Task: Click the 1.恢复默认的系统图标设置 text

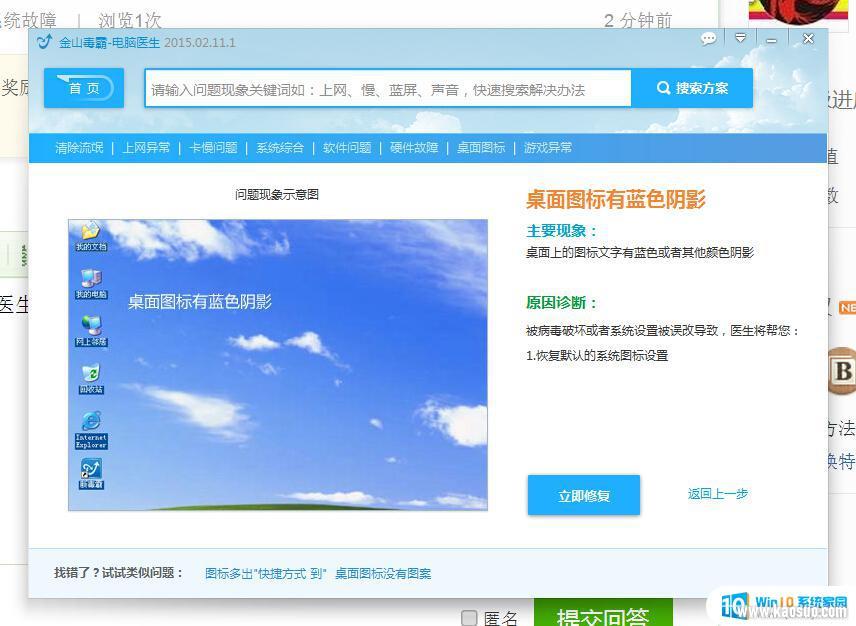Action: (x=597, y=355)
